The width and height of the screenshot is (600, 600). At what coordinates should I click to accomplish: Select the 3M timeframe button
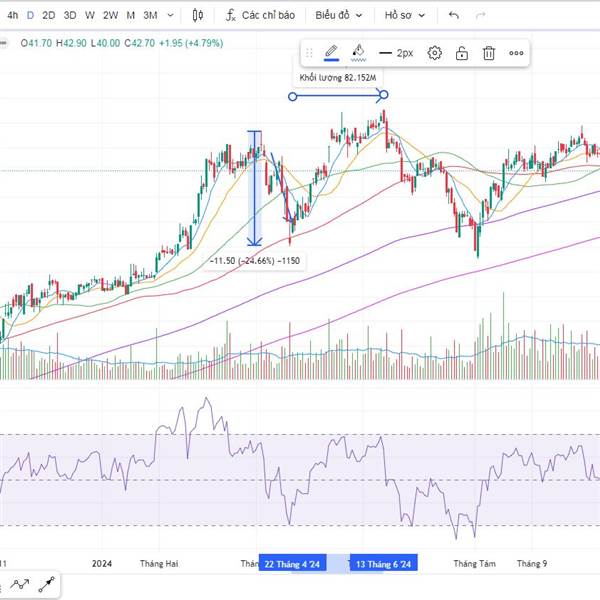tap(149, 16)
